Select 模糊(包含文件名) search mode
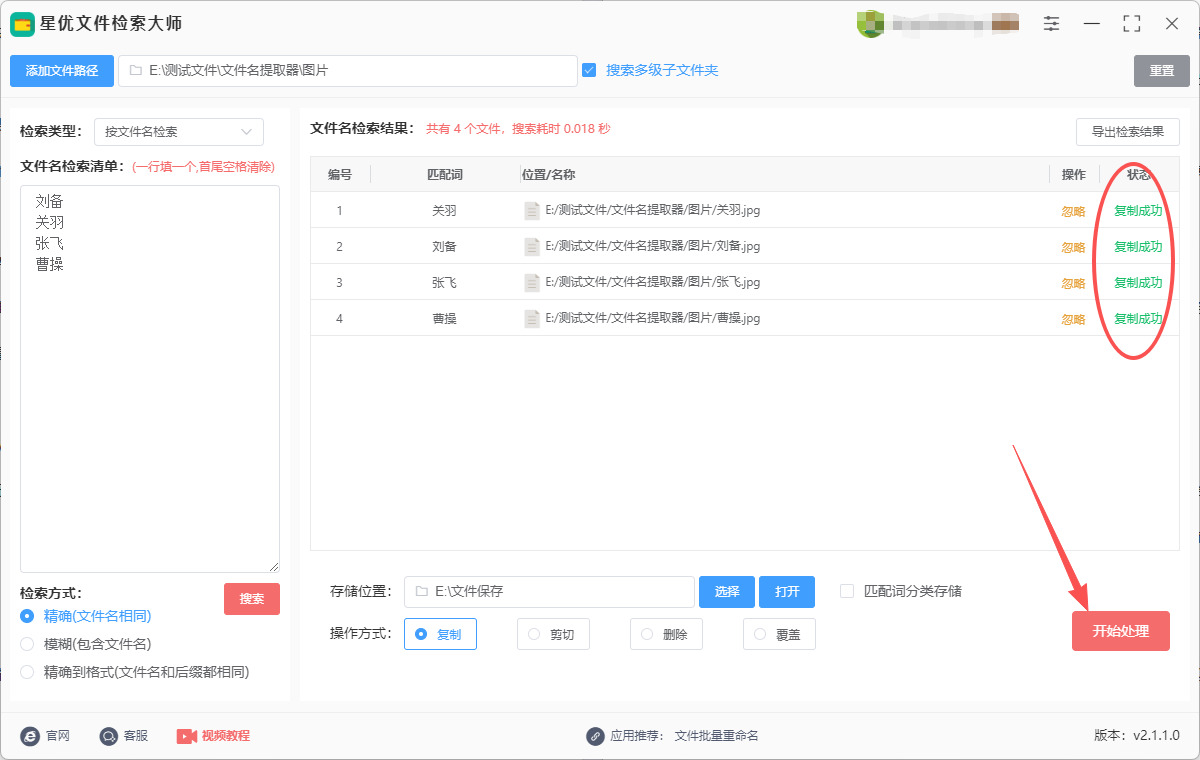 pos(27,644)
